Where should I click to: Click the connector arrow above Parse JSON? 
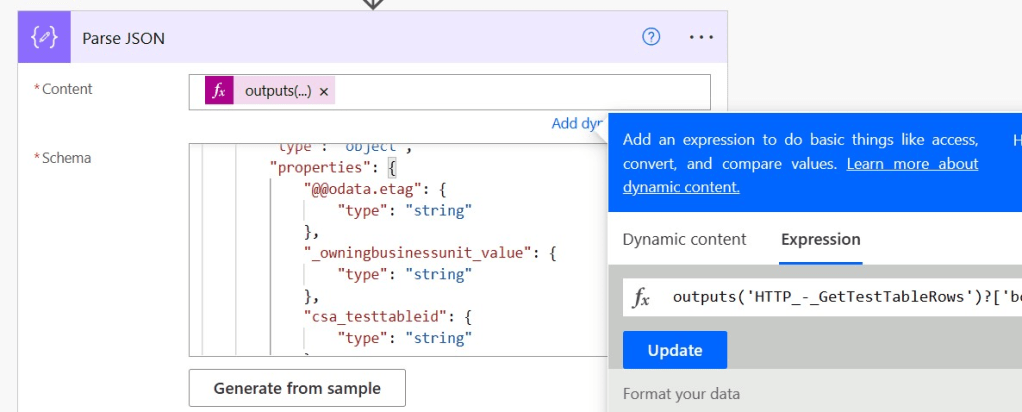372,4
